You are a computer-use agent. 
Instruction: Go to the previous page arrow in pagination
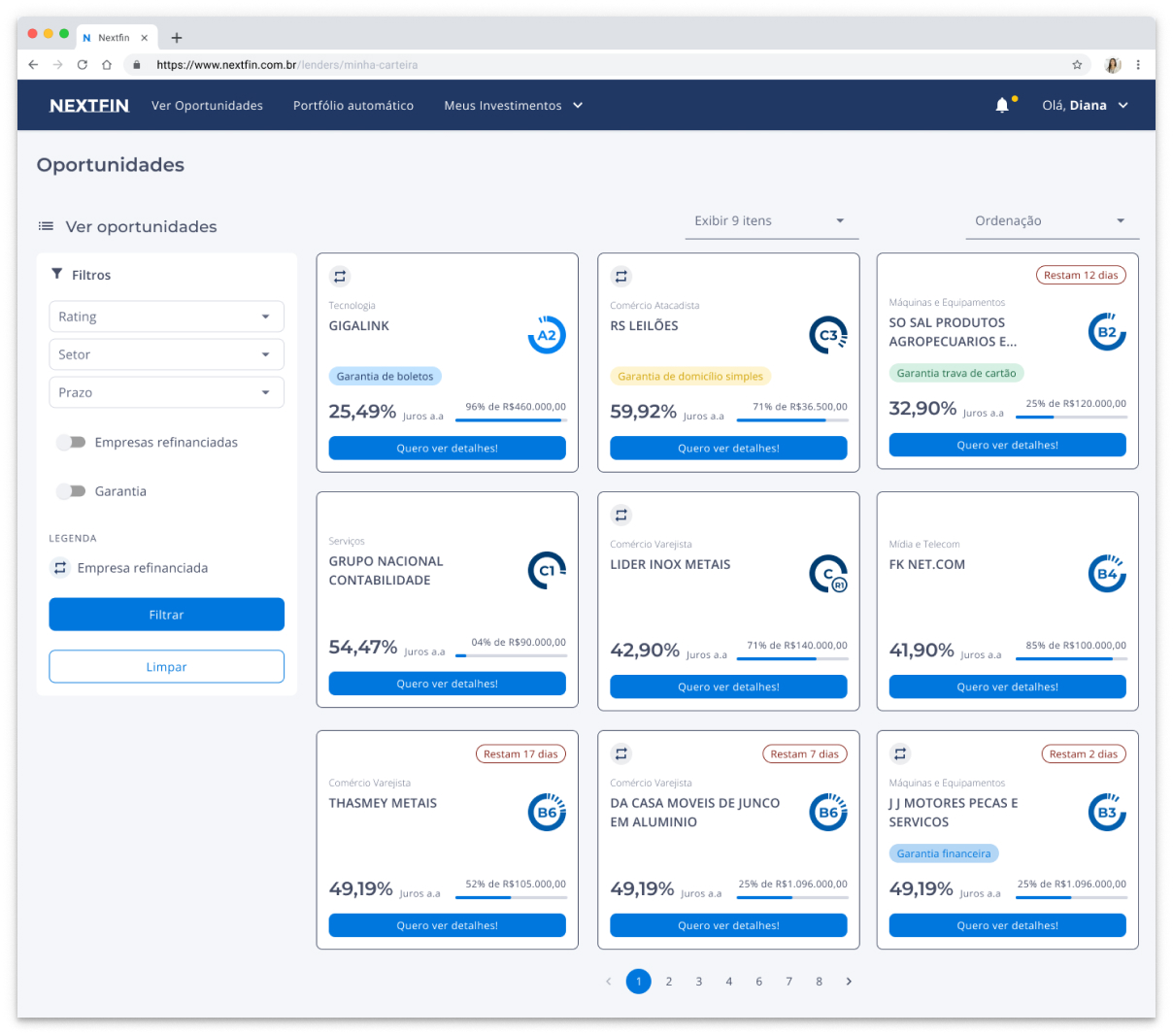pos(609,982)
